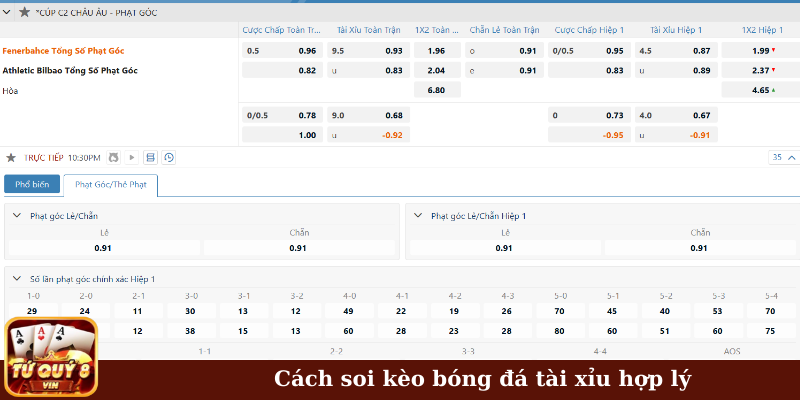Choose Lẻ 0.91 in Phạt góc Lẻ/Chẵn
The image size is (800, 400).
[x=104, y=248]
